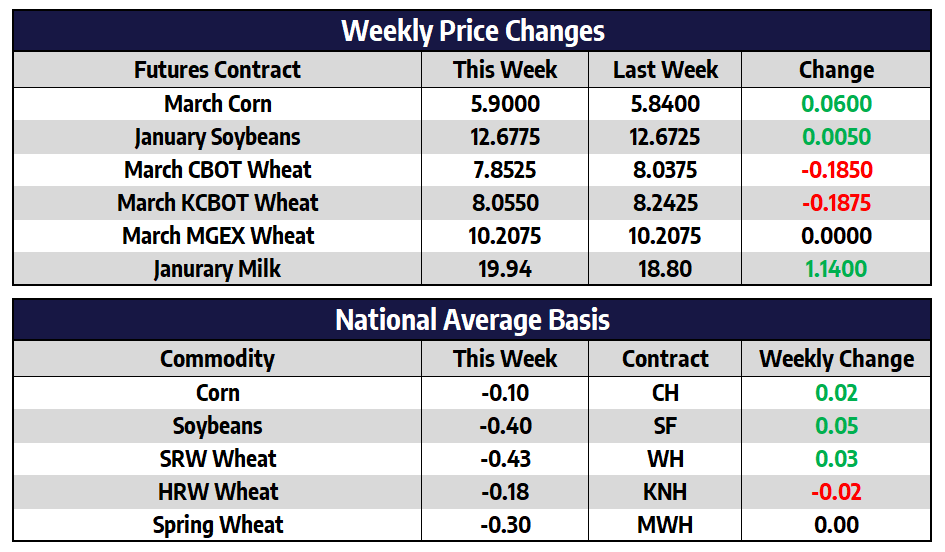
Task: Select the March Corn change value 0.0600
Action: 836,104
